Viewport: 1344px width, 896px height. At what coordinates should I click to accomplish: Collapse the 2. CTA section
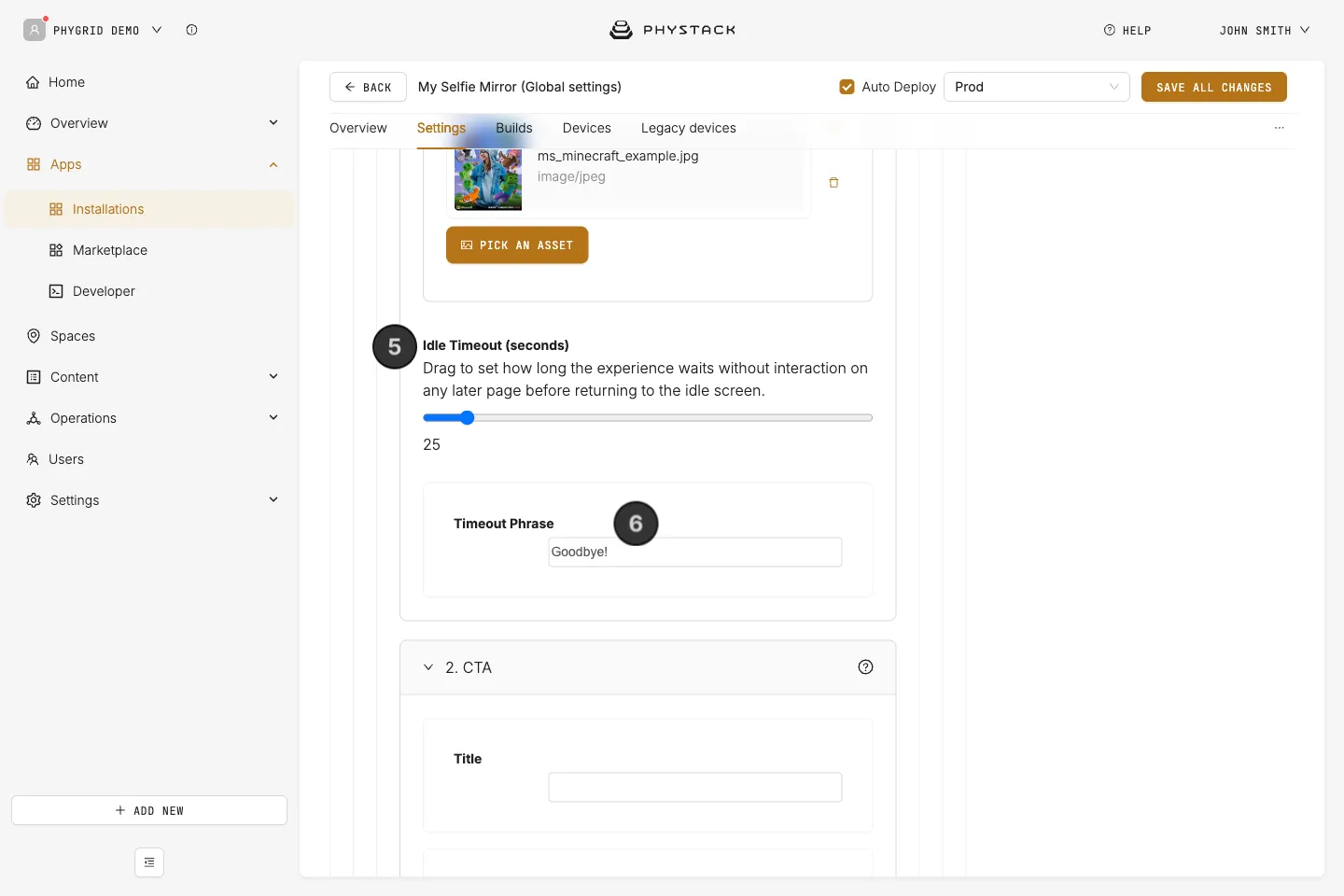tap(428, 667)
